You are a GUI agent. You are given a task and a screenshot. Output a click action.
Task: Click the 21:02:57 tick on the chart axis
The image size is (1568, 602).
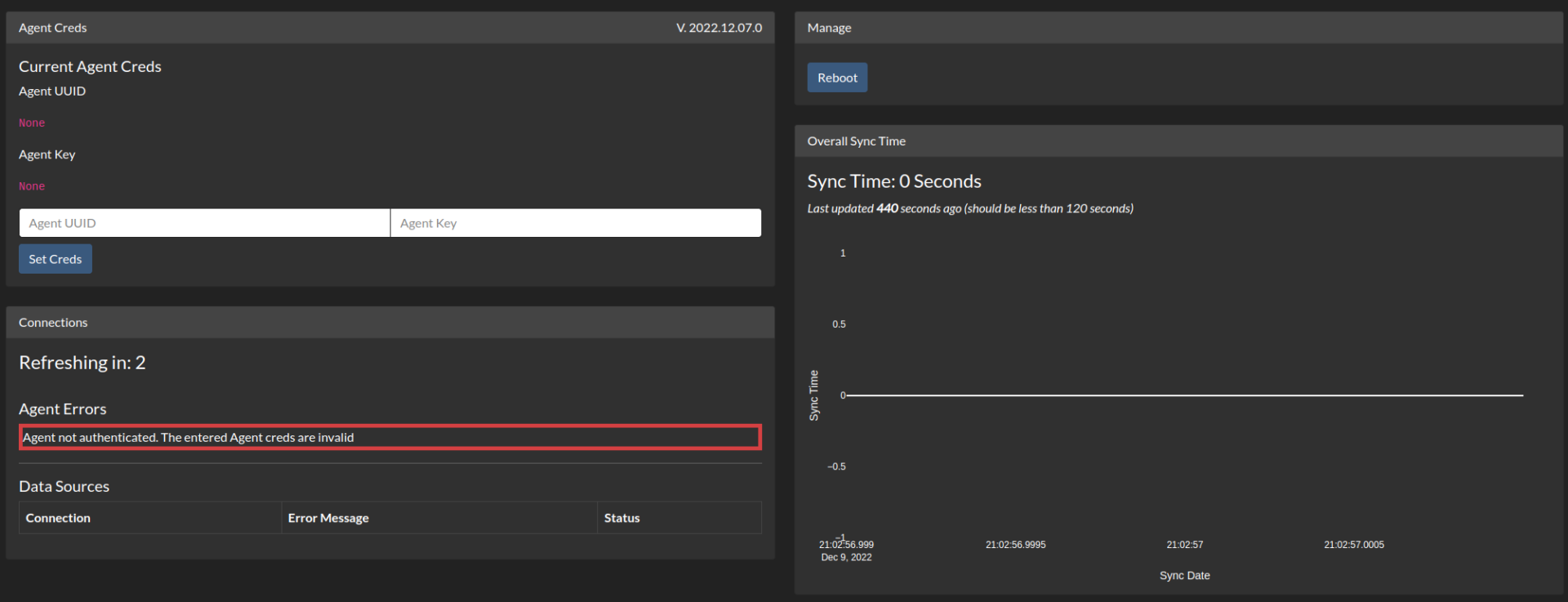pyautogui.click(x=1184, y=545)
